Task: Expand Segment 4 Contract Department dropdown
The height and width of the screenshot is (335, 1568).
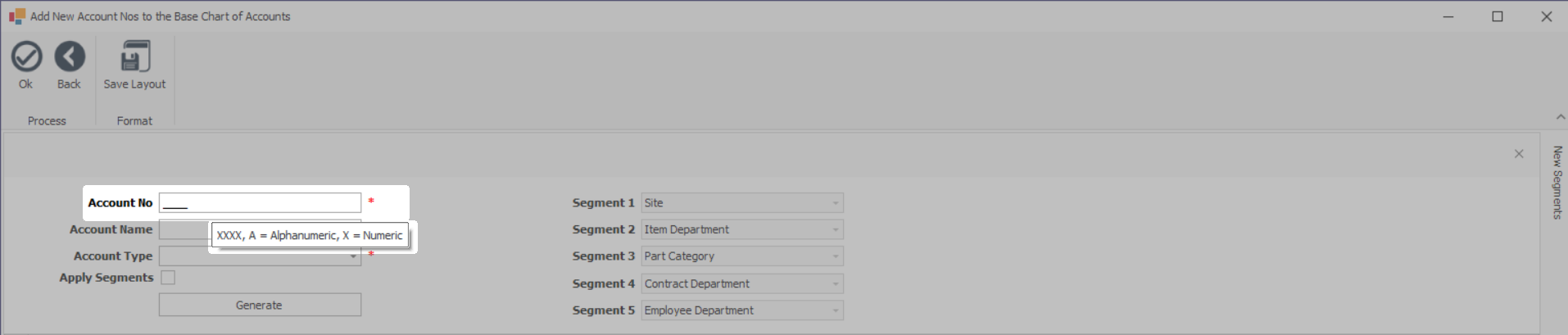Action: coord(835,284)
